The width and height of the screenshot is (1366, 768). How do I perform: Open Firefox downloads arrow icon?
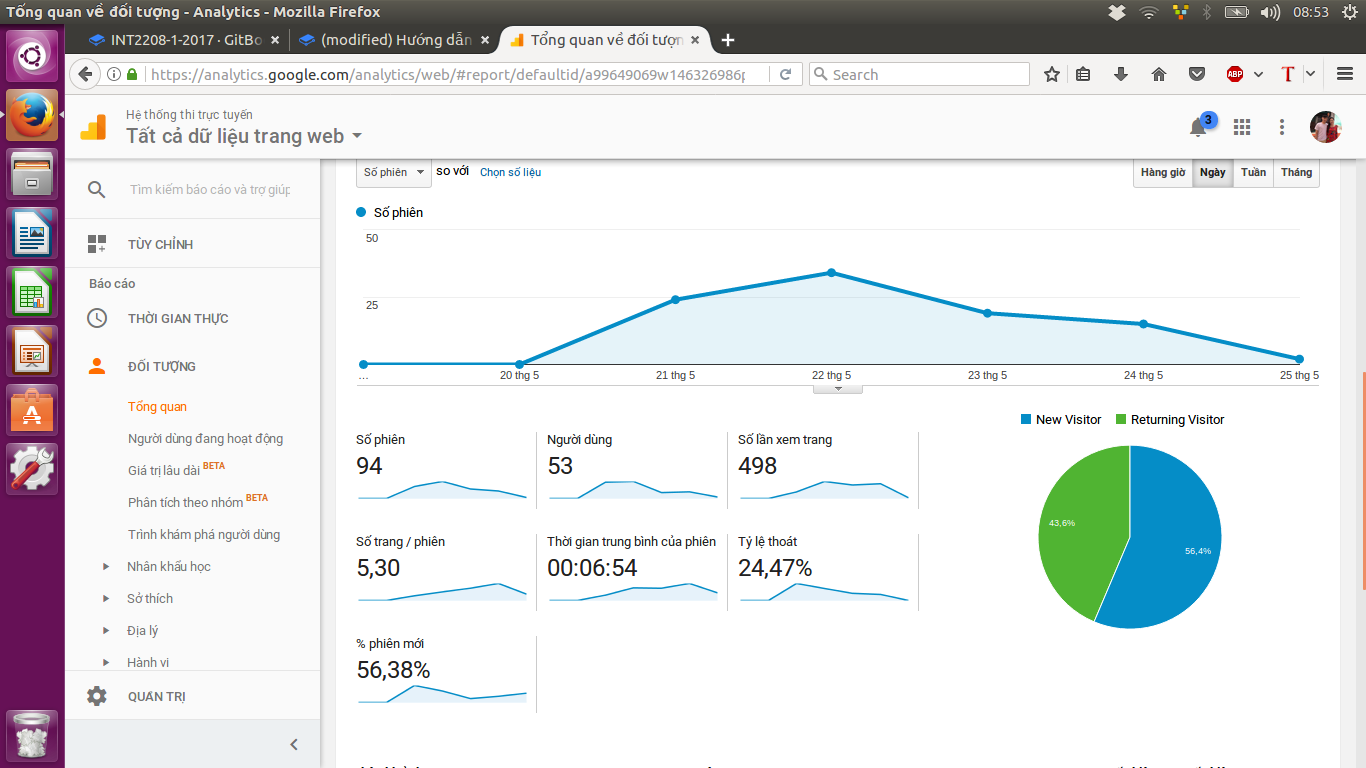(1121, 74)
